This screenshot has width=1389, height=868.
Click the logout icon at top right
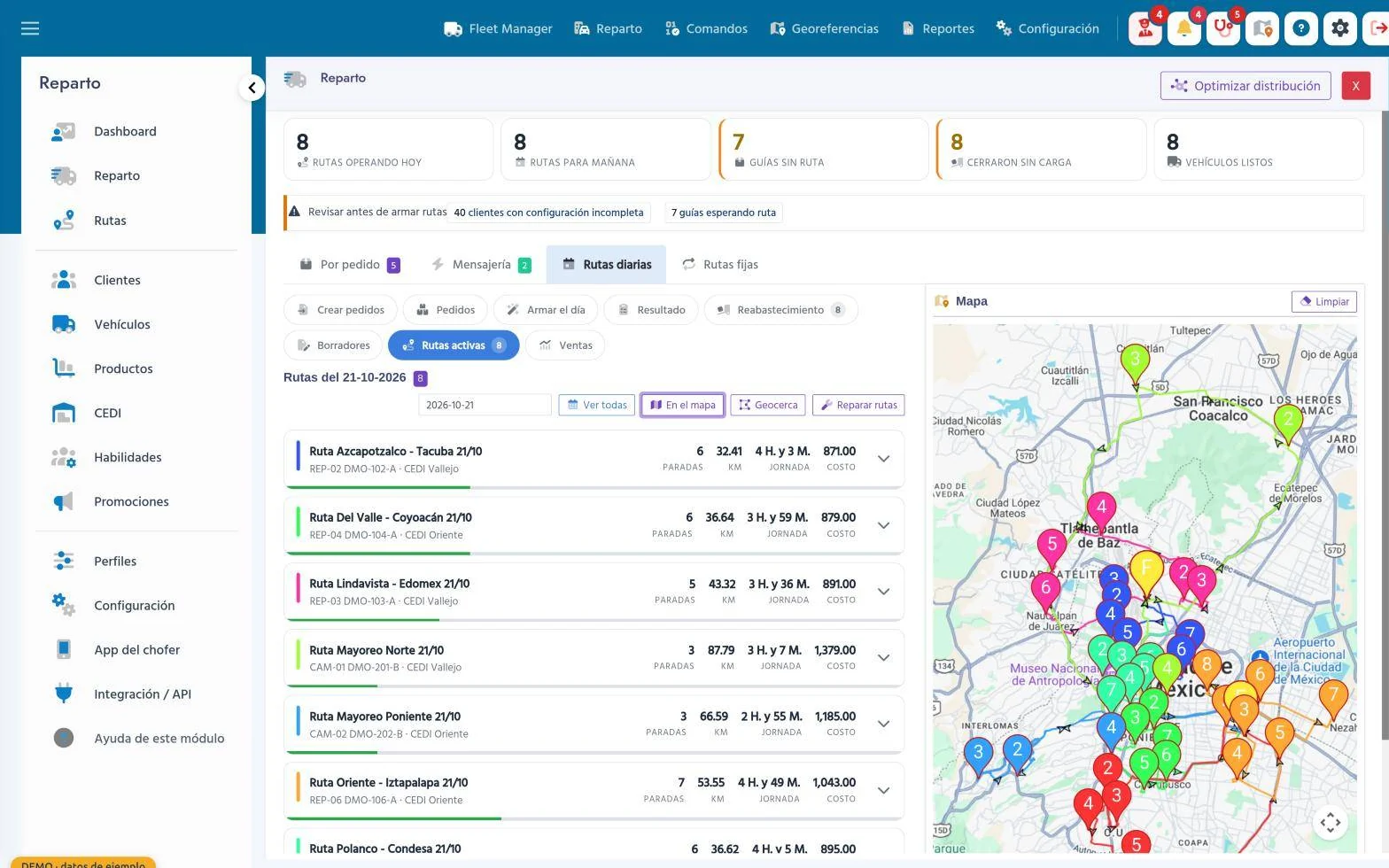1377,28
